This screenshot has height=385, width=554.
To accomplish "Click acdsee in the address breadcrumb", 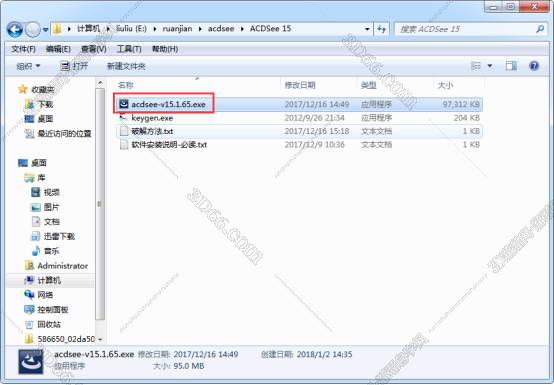I will click(x=221, y=29).
